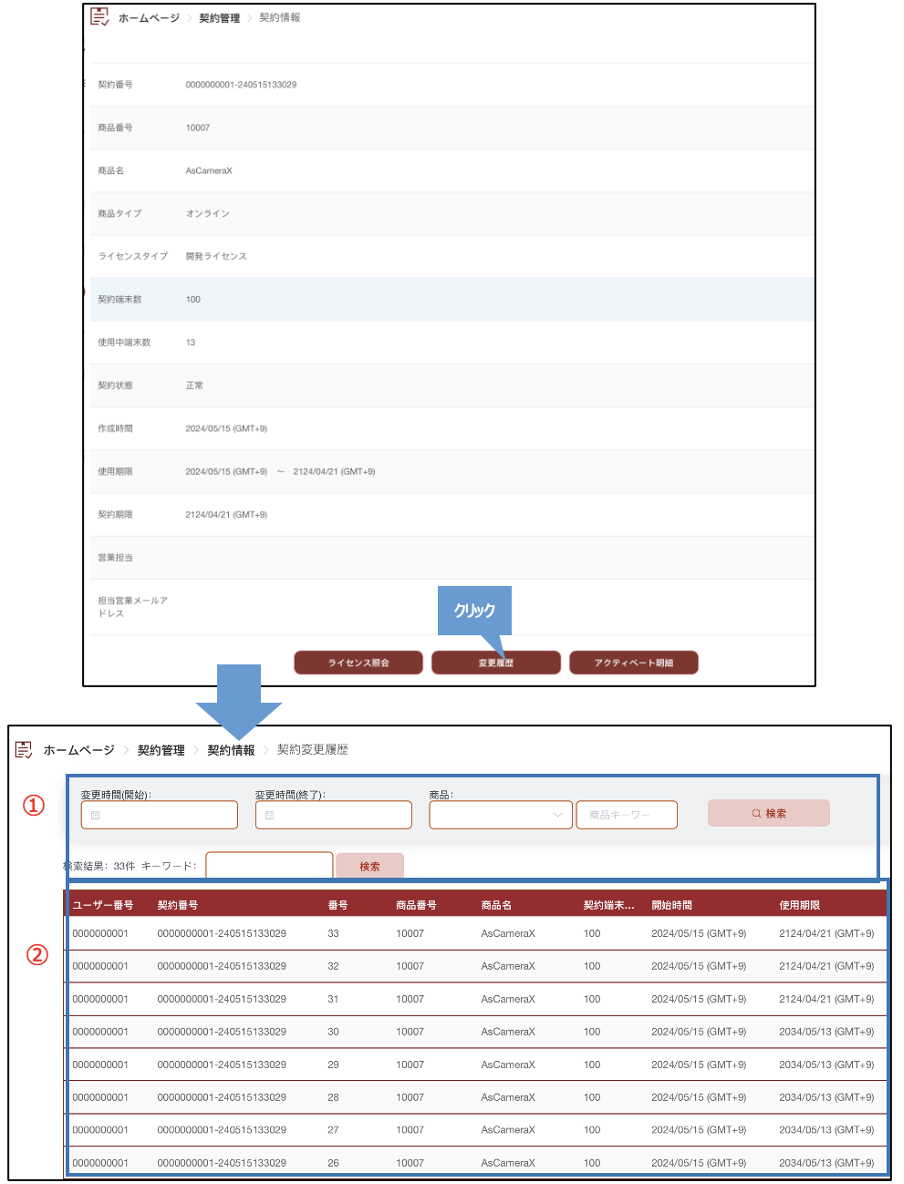The height and width of the screenshot is (1184, 904).
Task: Expand the 商品 dropdown chevron
Action: coord(557,815)
